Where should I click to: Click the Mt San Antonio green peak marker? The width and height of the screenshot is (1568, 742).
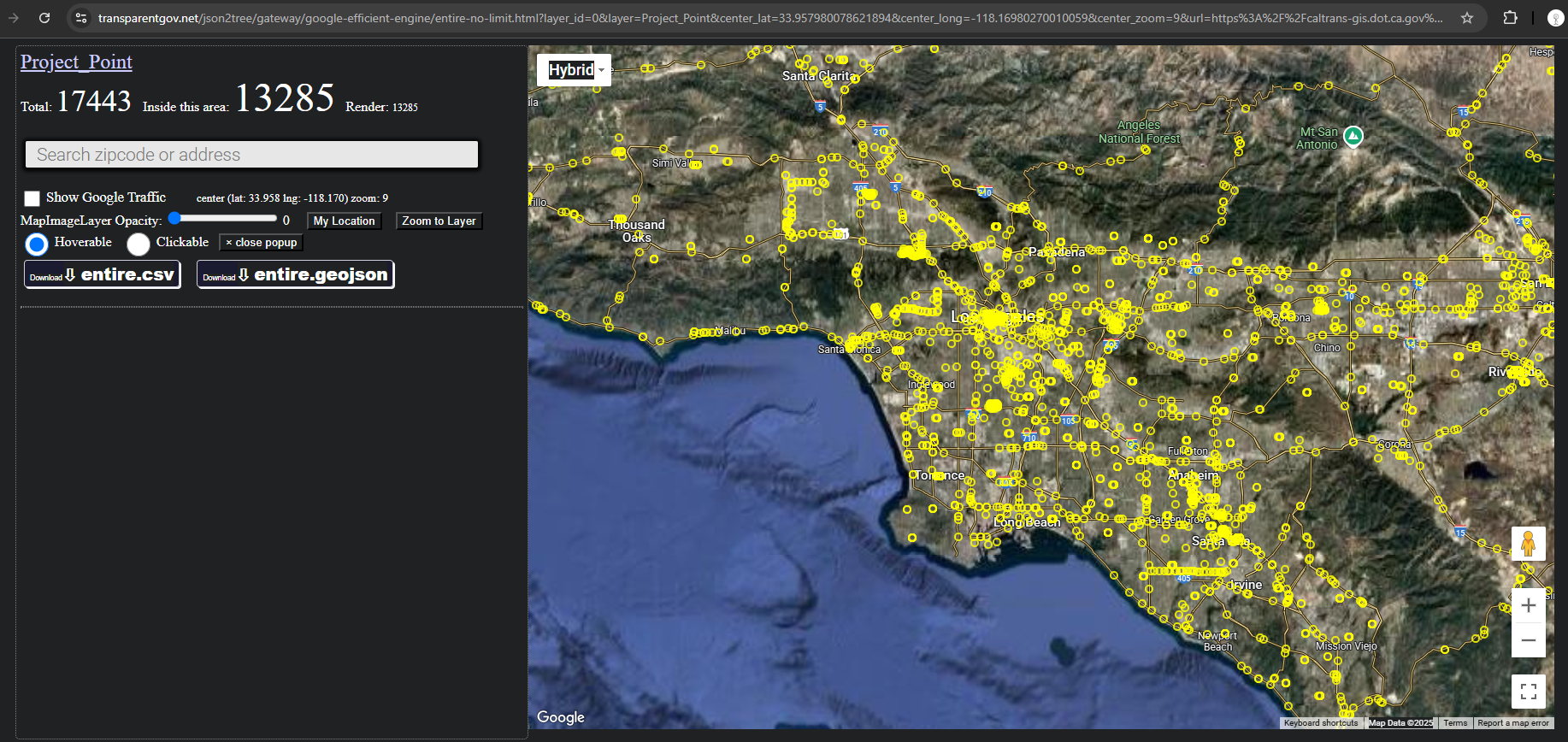tap(1353, 136)
